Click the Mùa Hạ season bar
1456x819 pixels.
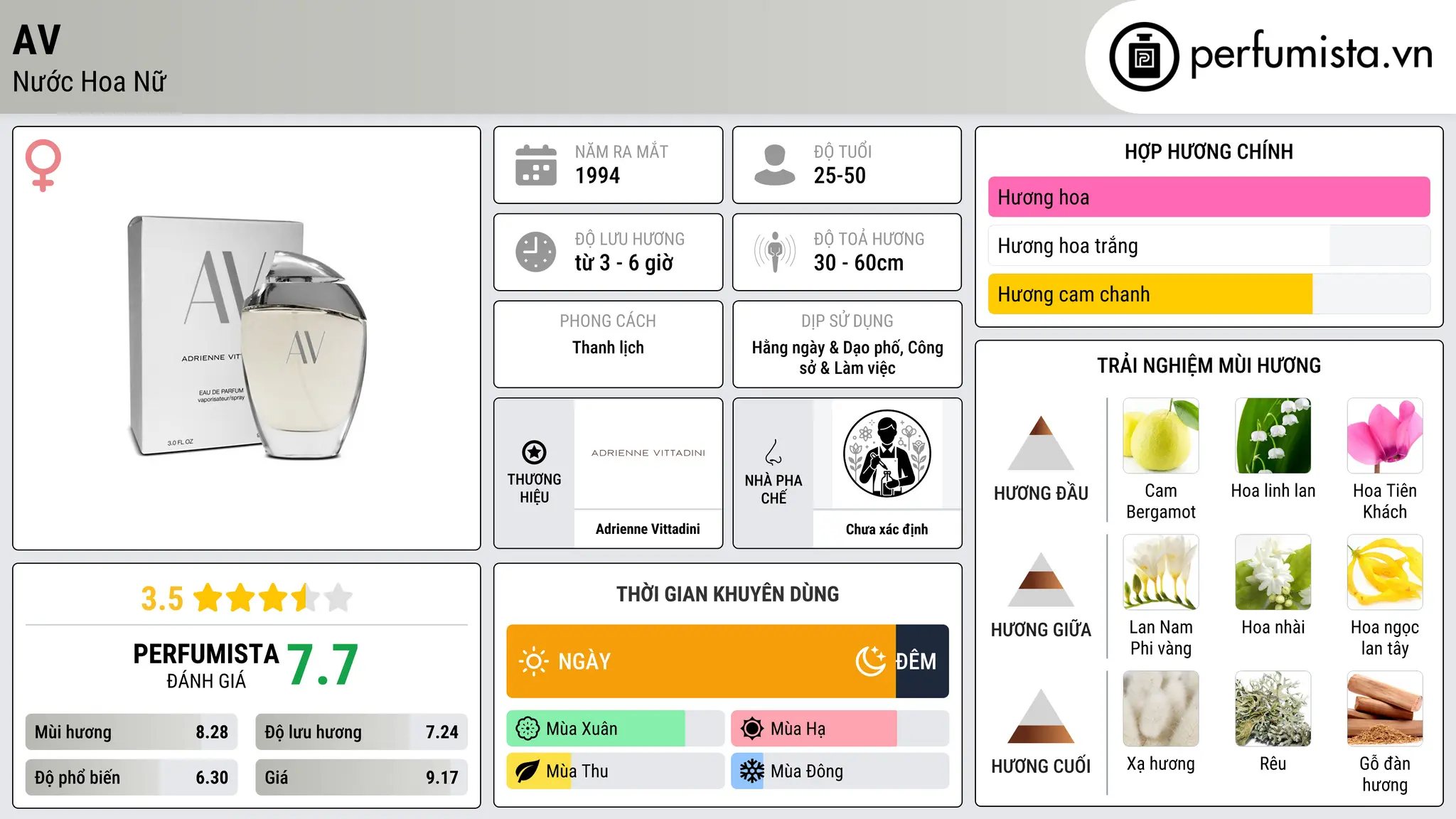point(840,729)
